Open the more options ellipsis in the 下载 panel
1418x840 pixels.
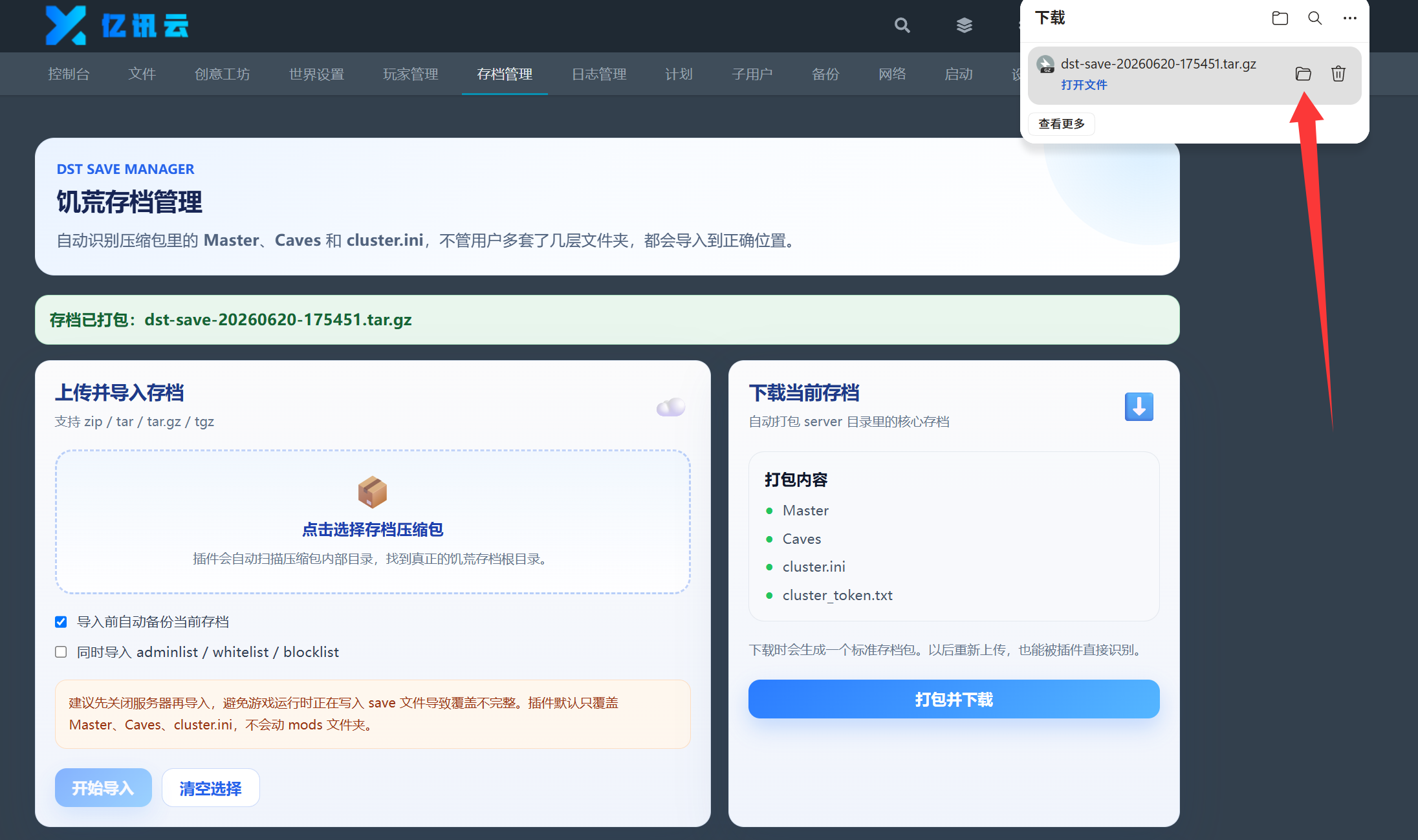point(1349,18)
